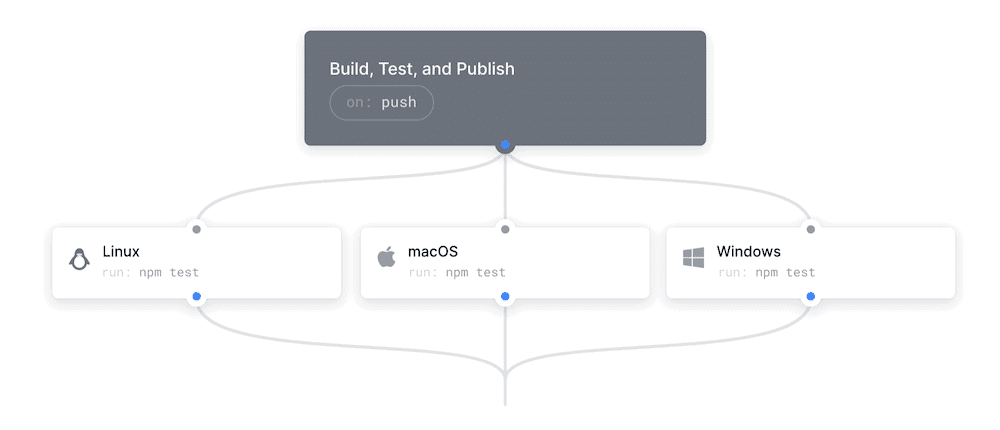Click the blue output dot below Windows card
Image resolution: width=1000 pixels, height=430 pixels.
[x=810, y=296]
